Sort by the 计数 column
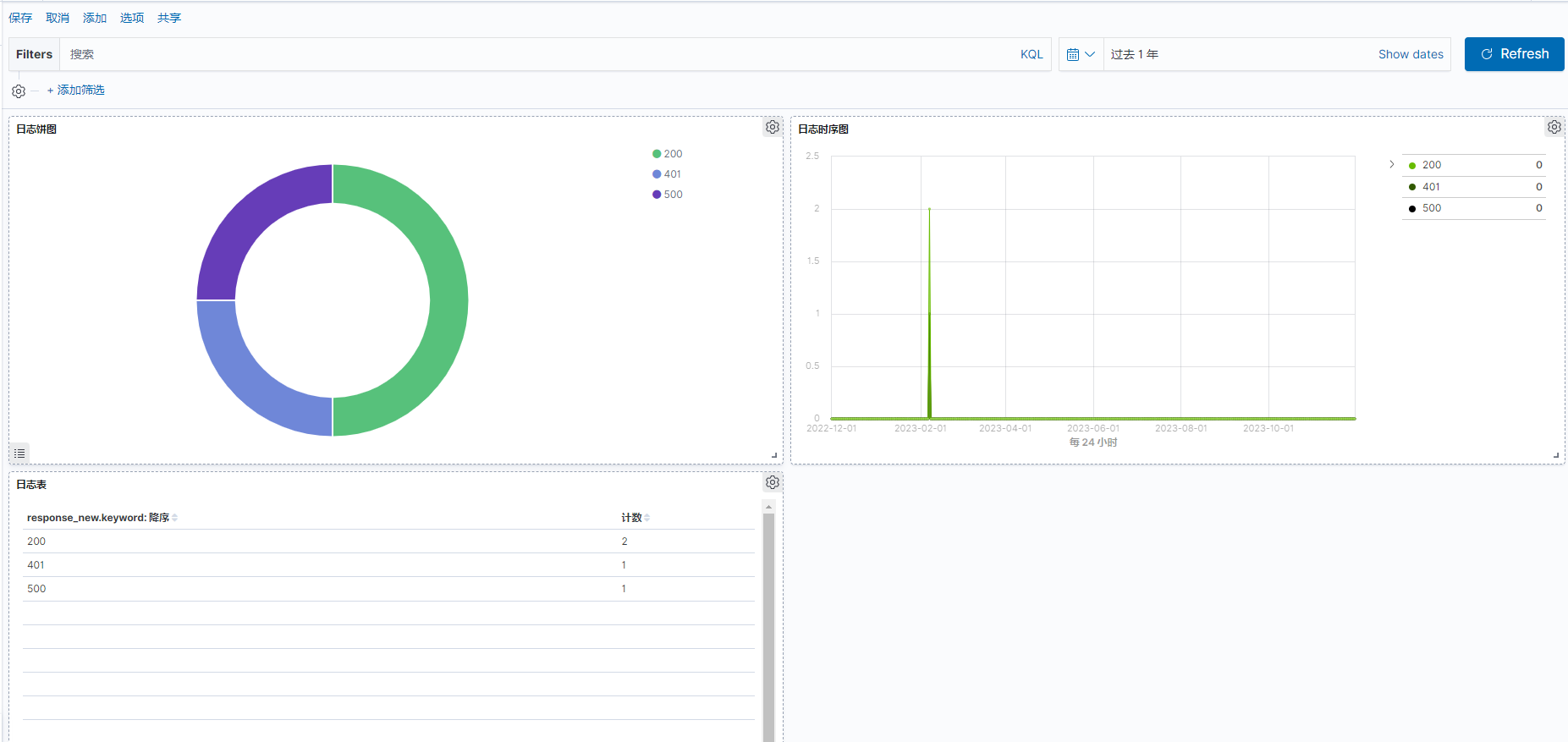The height and width of the screenshot is (742, 1568). (635, 518)
